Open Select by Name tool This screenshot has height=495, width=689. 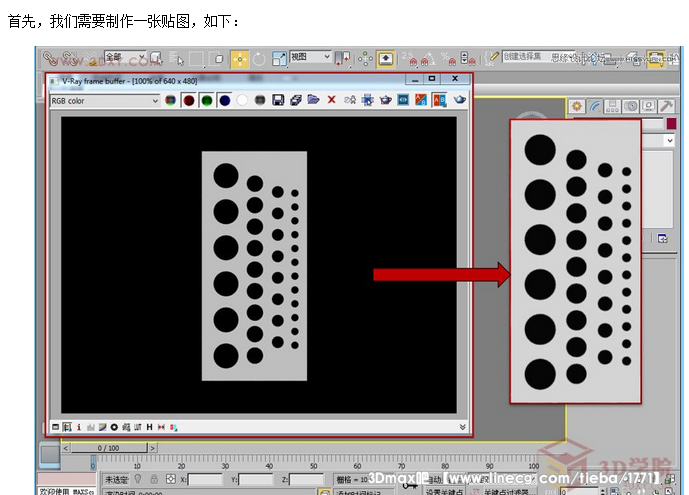pyautogui.click(x=177, y=58)
